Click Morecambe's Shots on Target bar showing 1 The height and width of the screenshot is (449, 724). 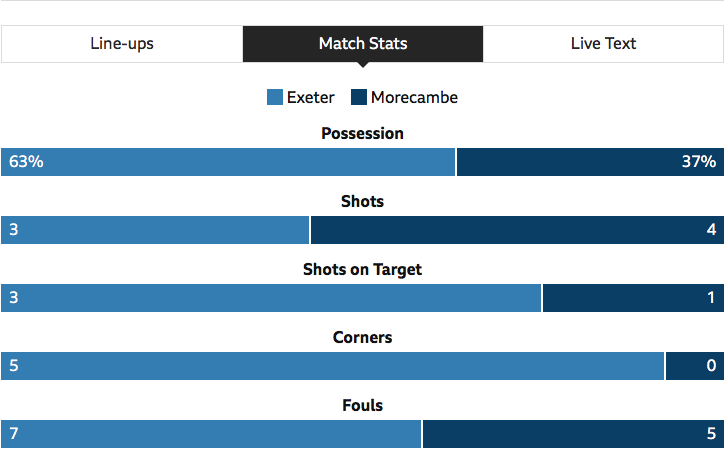(x=634, y=298)
